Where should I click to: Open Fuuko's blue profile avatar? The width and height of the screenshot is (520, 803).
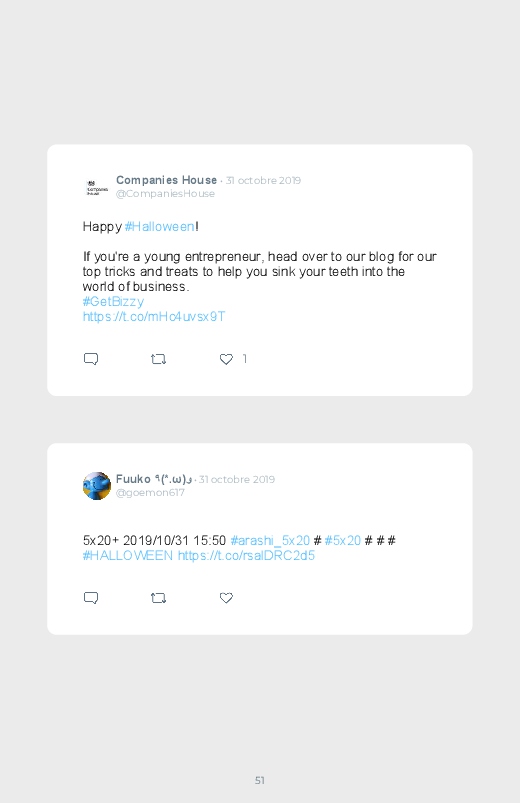[x=97, y=486]
